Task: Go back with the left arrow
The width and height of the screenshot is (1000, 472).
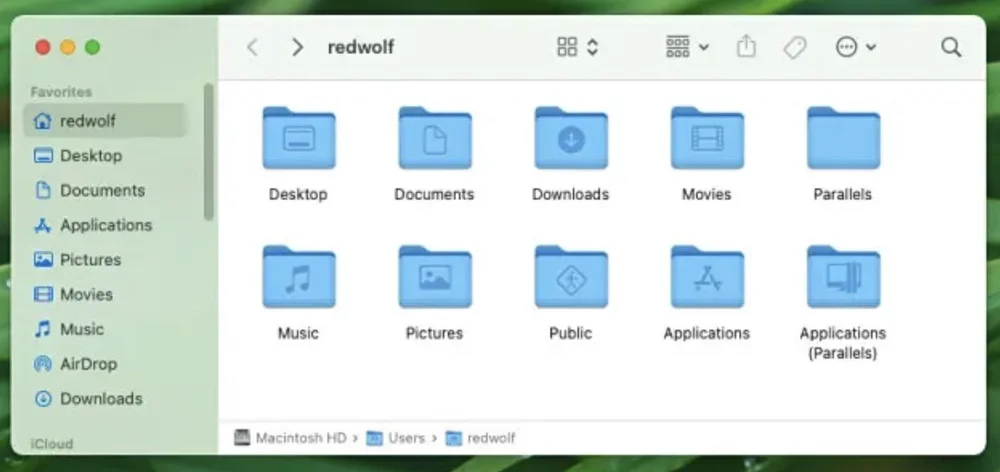Action: click(253, 47)
